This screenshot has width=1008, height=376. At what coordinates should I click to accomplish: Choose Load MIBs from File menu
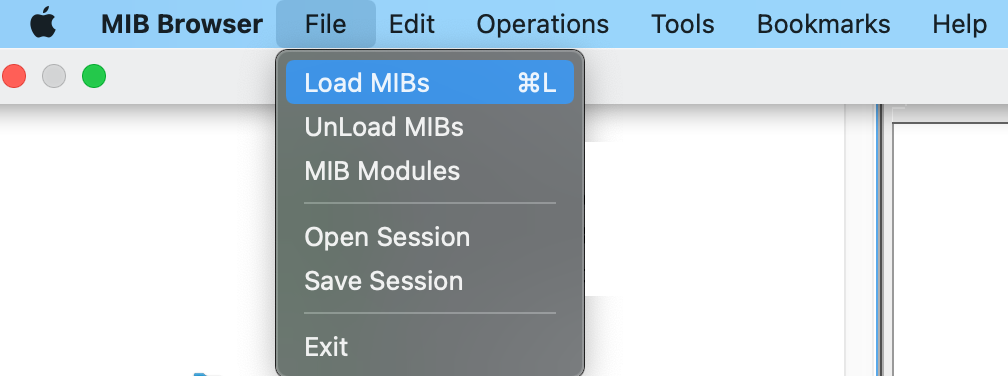tap(429, 82)
